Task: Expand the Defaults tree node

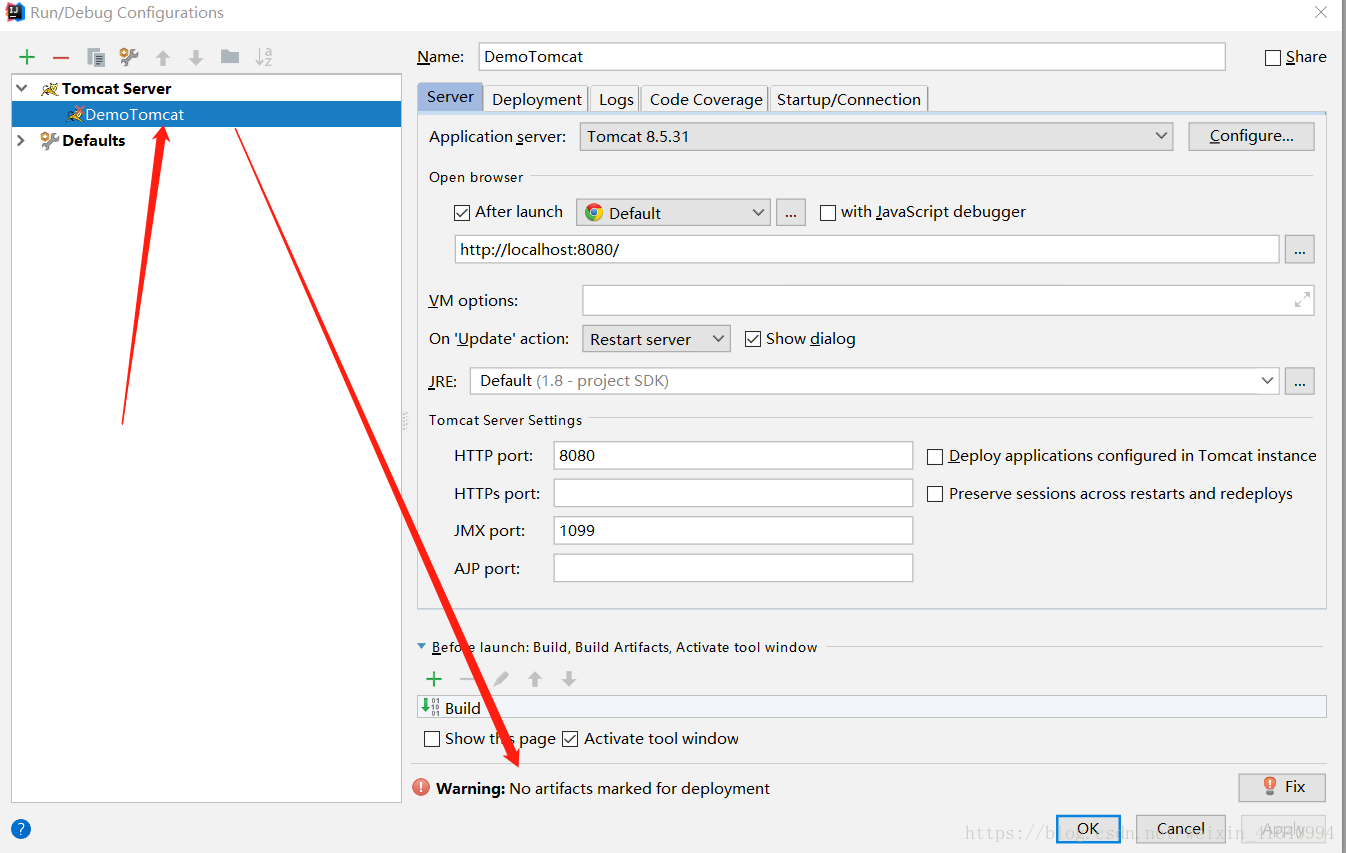Action: click(x=22, y=141)
